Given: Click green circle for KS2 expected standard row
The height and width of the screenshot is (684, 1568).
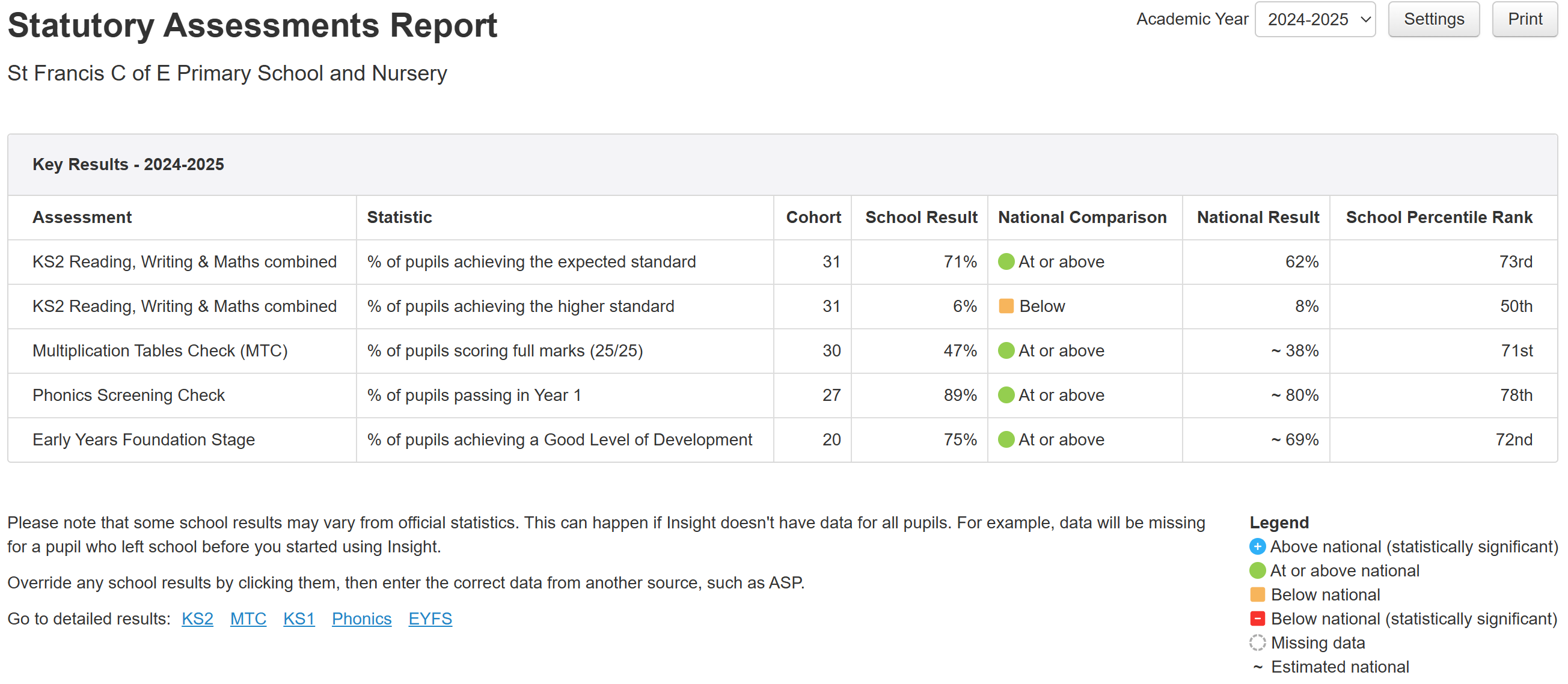Looking at the screenshot, I should coord(1006,261).
